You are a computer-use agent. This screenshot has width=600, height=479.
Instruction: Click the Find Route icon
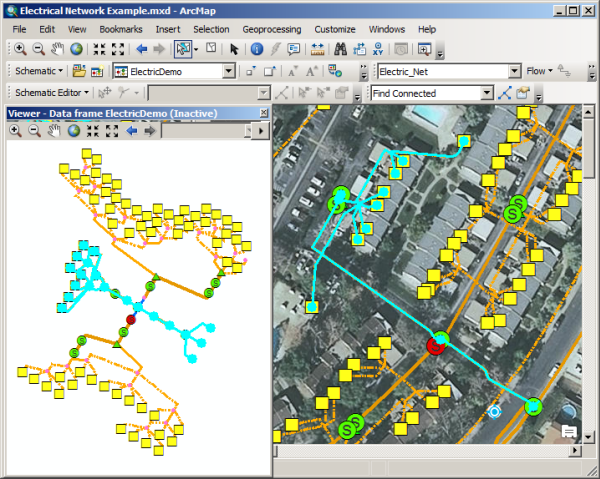[x=359, y=49]
